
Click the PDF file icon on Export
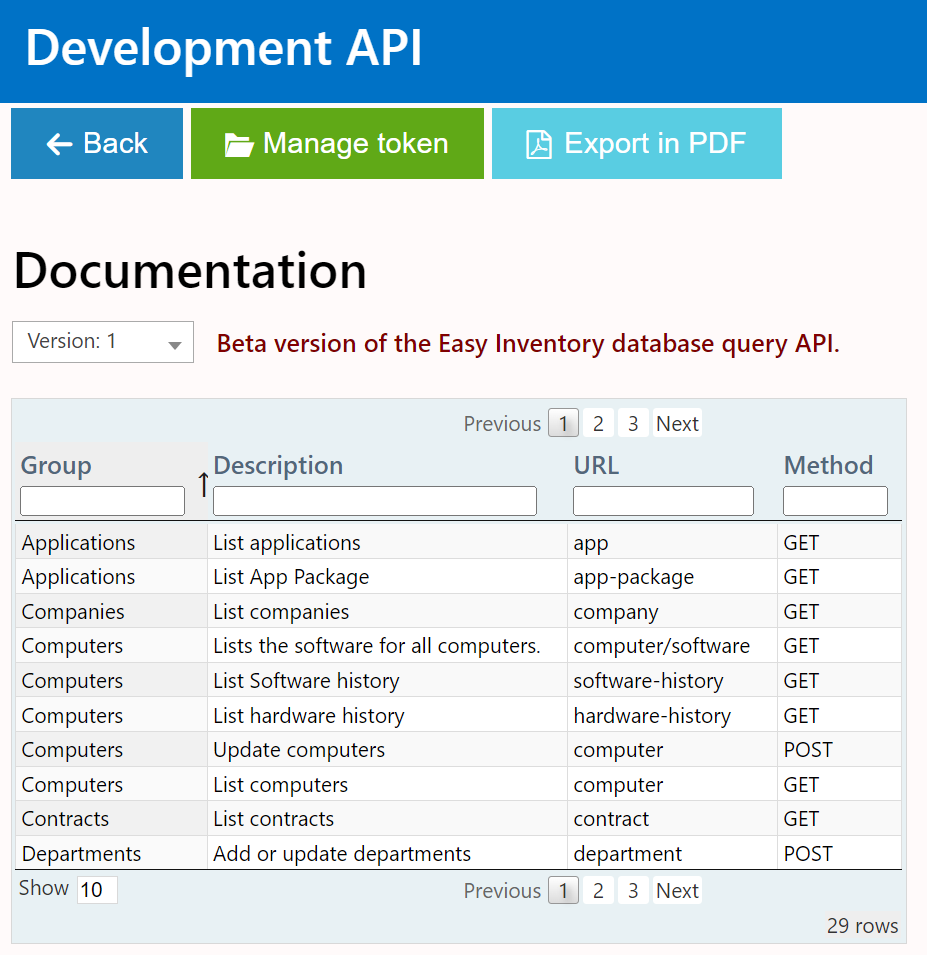pyautogui.click(x=539, y=145)
